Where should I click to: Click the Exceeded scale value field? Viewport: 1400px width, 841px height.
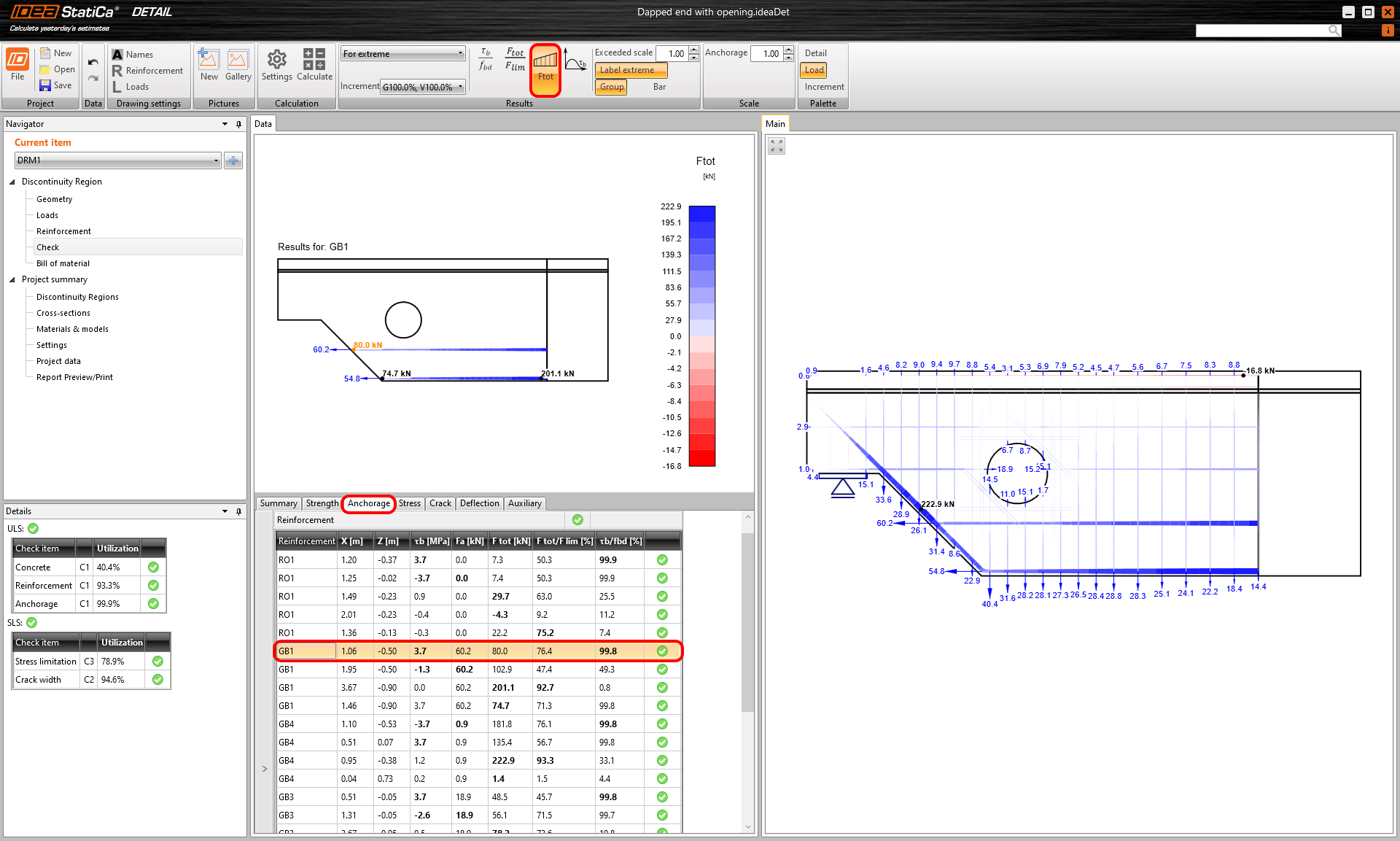click(x=672, y=53)
